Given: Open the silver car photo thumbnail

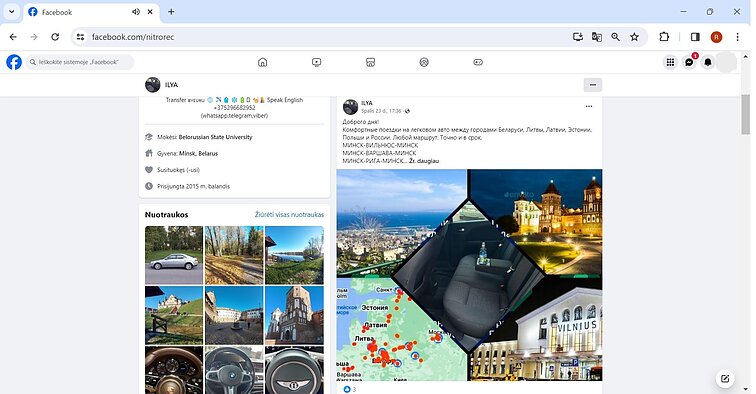Looking at the screenshot, I should point(174,255).
